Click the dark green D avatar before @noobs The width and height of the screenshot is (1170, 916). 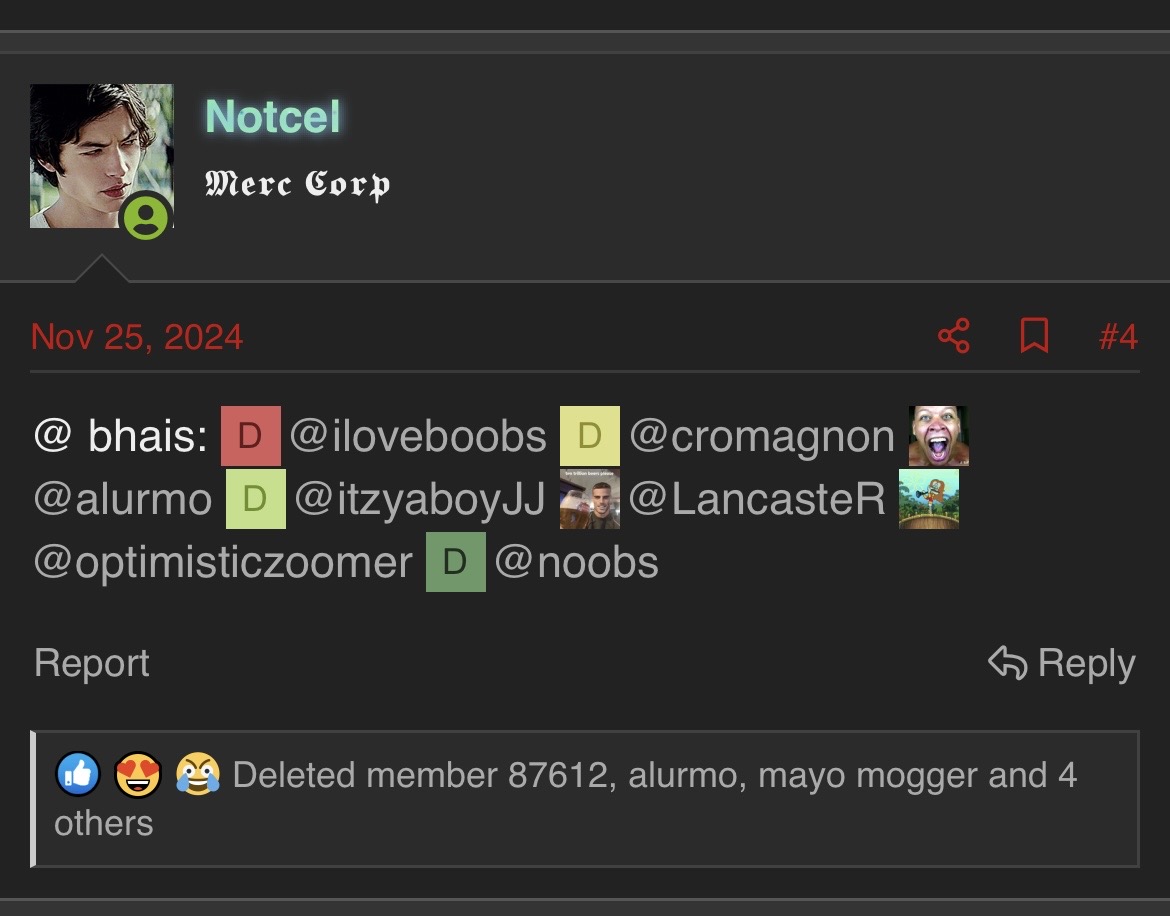(x=455, y=562)
